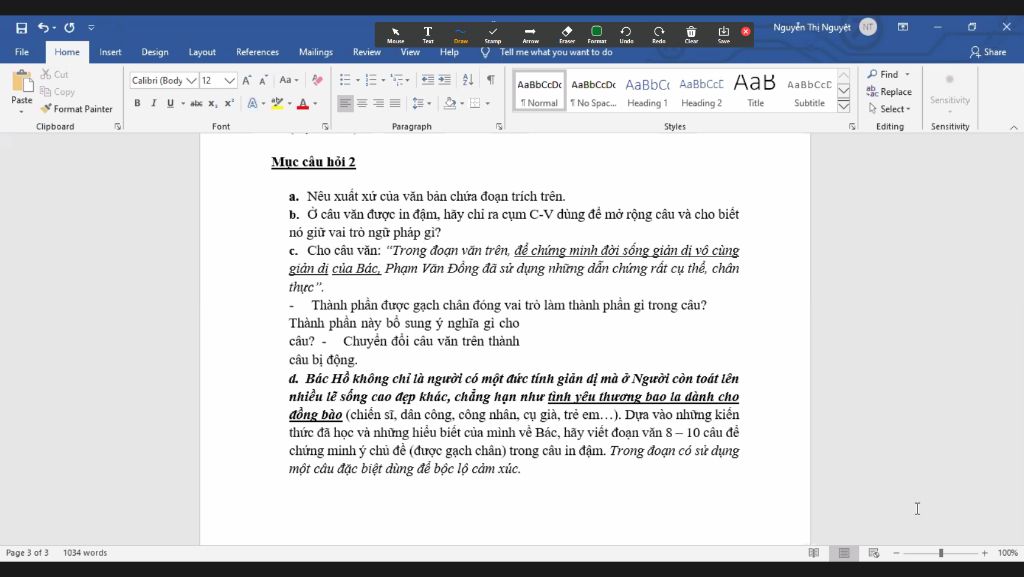1024x577 pixels.
Task: Save the document with the floppy icon
Action: (22, 27)
